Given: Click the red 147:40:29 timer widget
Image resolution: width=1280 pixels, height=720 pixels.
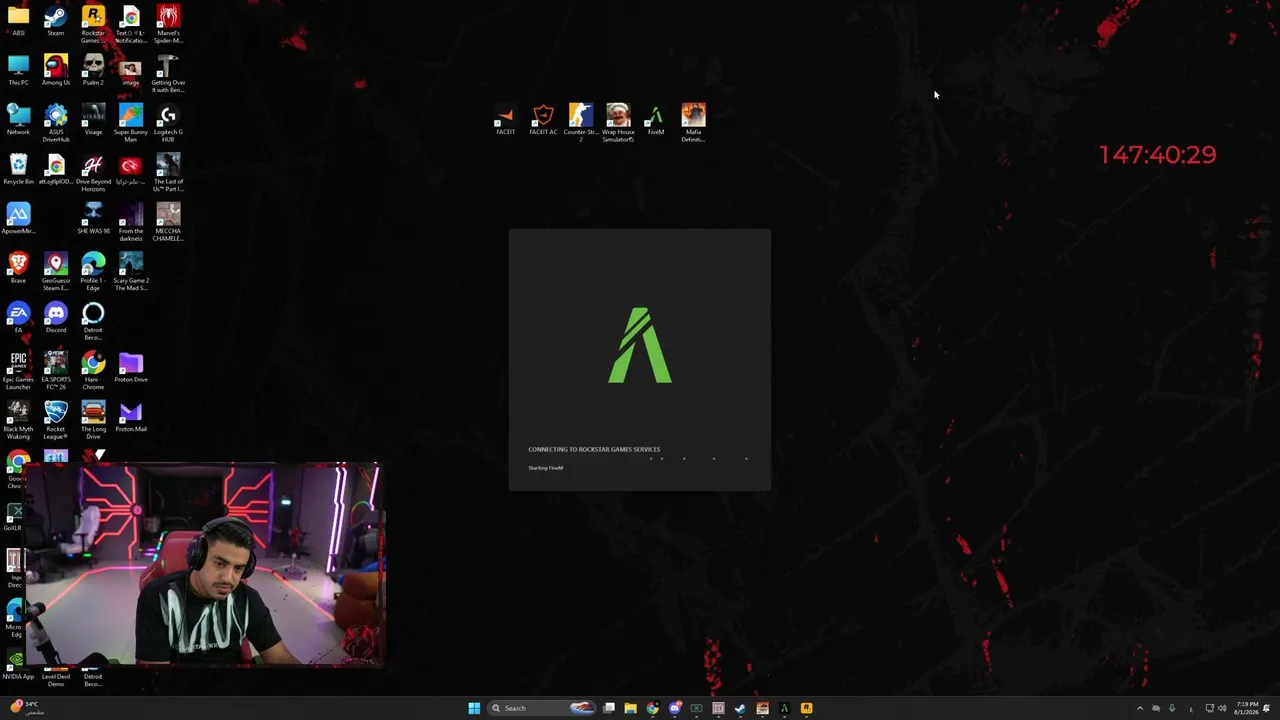Looking at the screenshot, I should [x=1157, y=154].
